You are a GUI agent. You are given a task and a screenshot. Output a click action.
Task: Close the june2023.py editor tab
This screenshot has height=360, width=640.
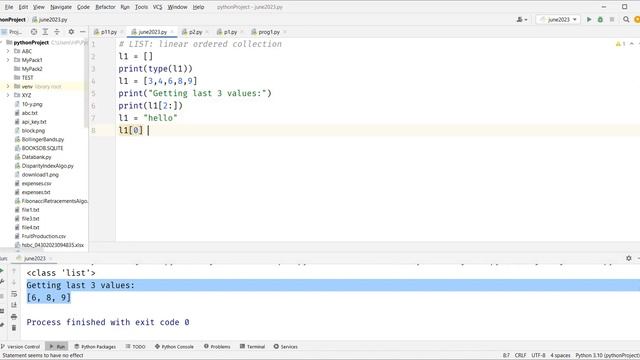coord(172,32)
